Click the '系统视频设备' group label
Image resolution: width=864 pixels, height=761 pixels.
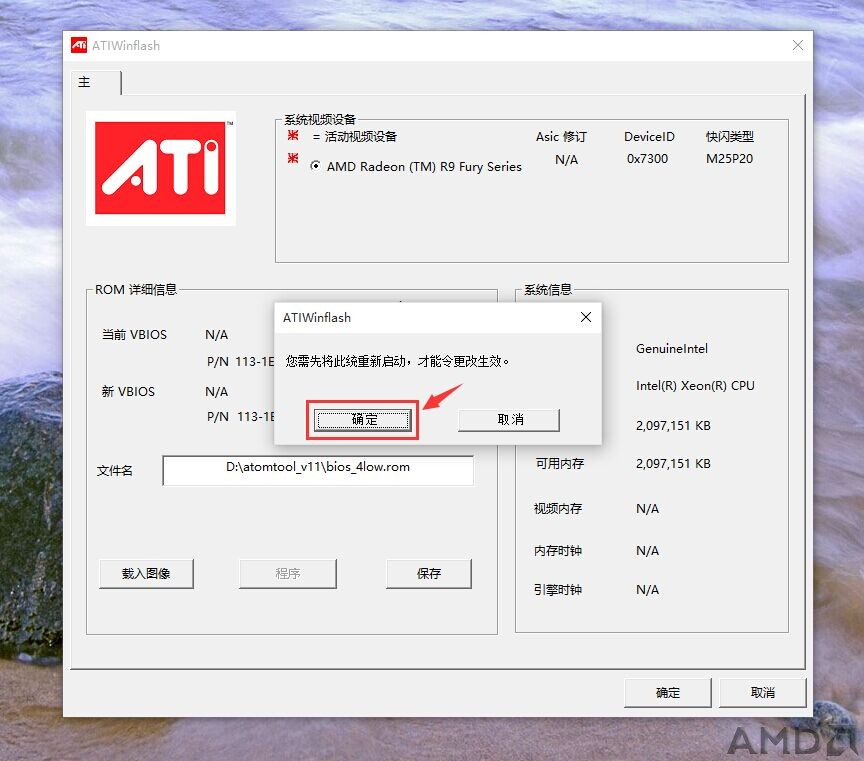[x=320, y=120]
